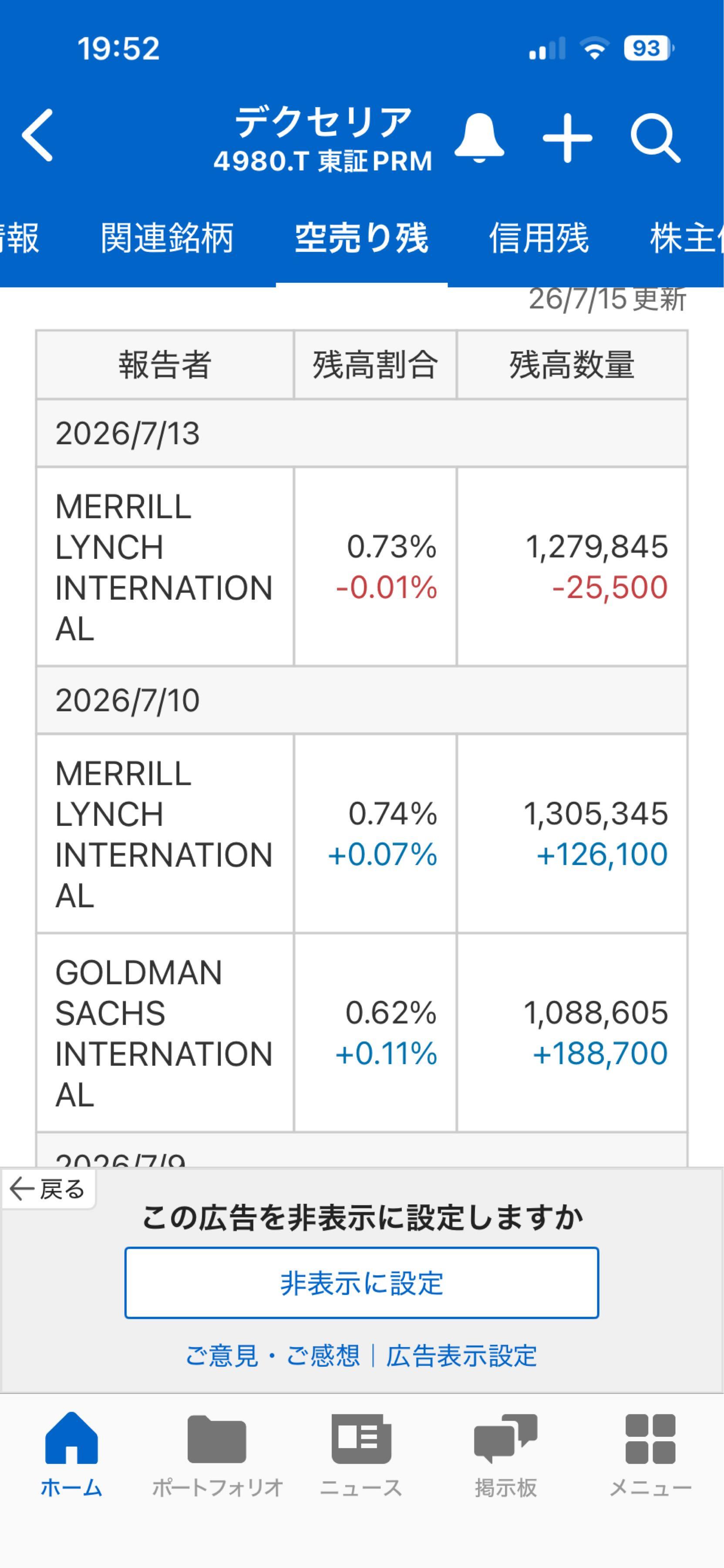Select the 空売り残 tab

coord(361,237)
